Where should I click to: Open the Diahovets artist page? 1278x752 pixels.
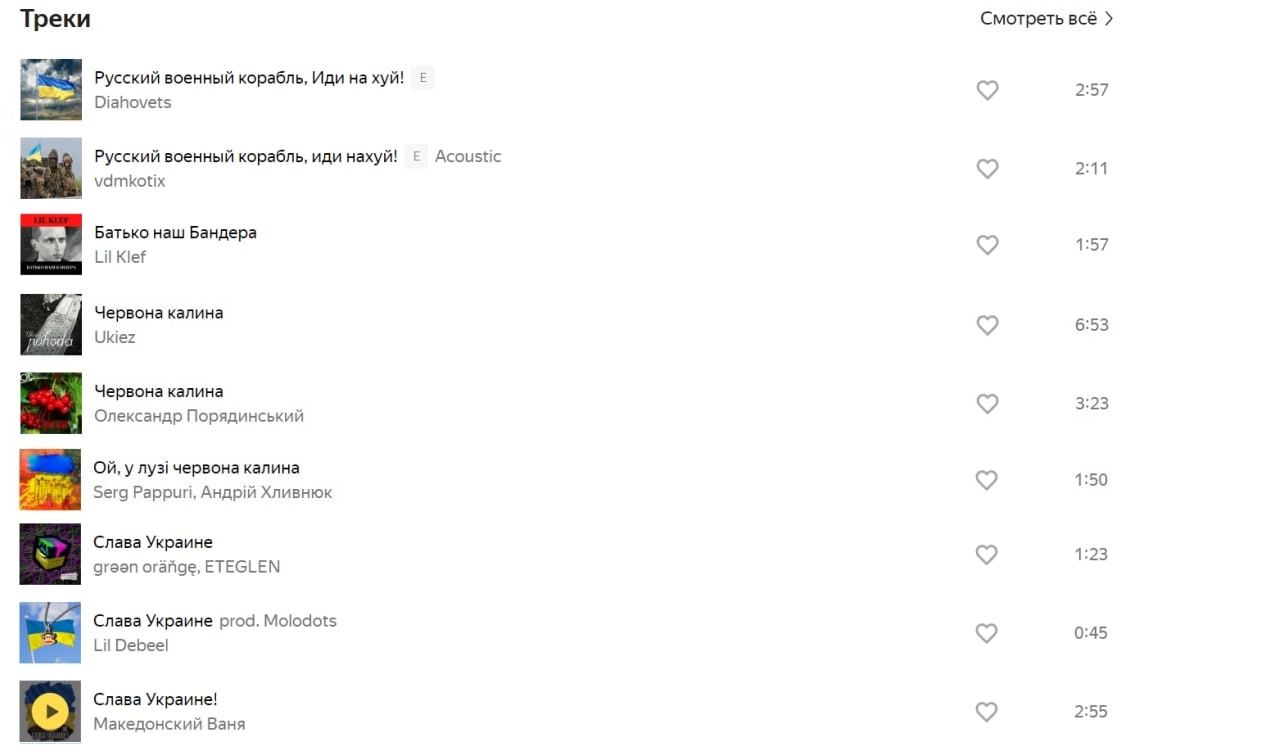point(133,102)
